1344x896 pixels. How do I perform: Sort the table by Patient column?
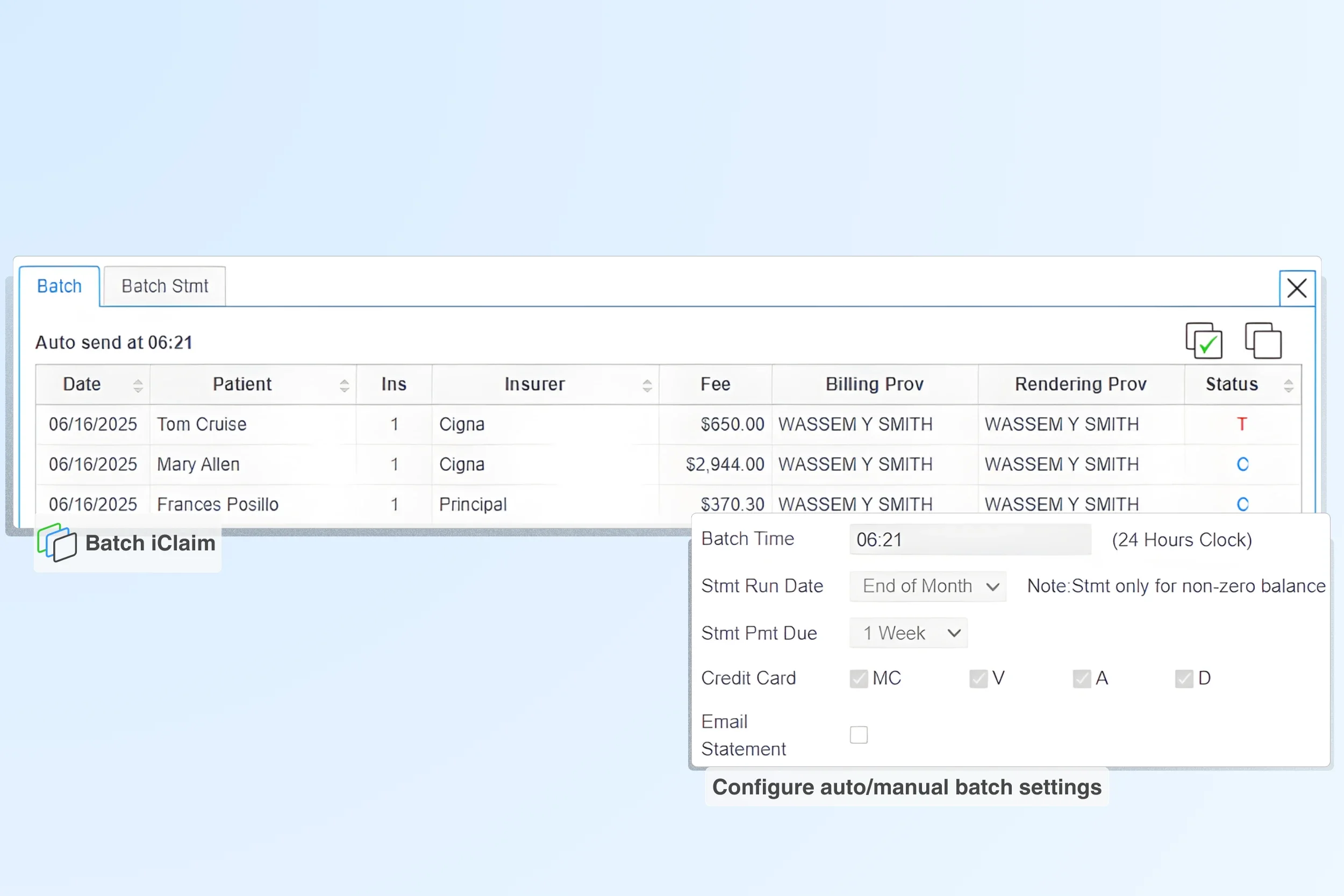344,384
